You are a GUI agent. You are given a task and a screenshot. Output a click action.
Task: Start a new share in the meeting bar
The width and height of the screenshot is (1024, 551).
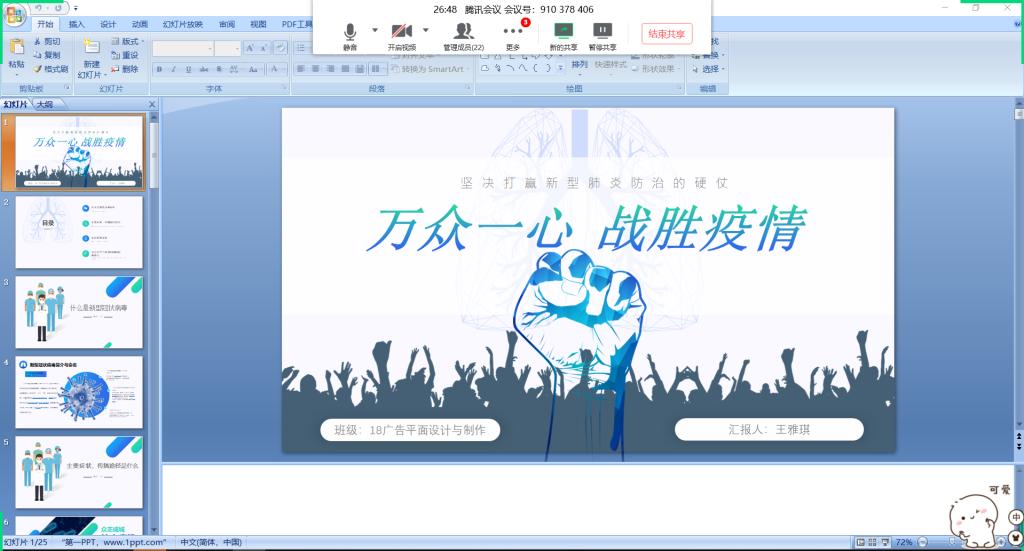(x=563, y=34)
